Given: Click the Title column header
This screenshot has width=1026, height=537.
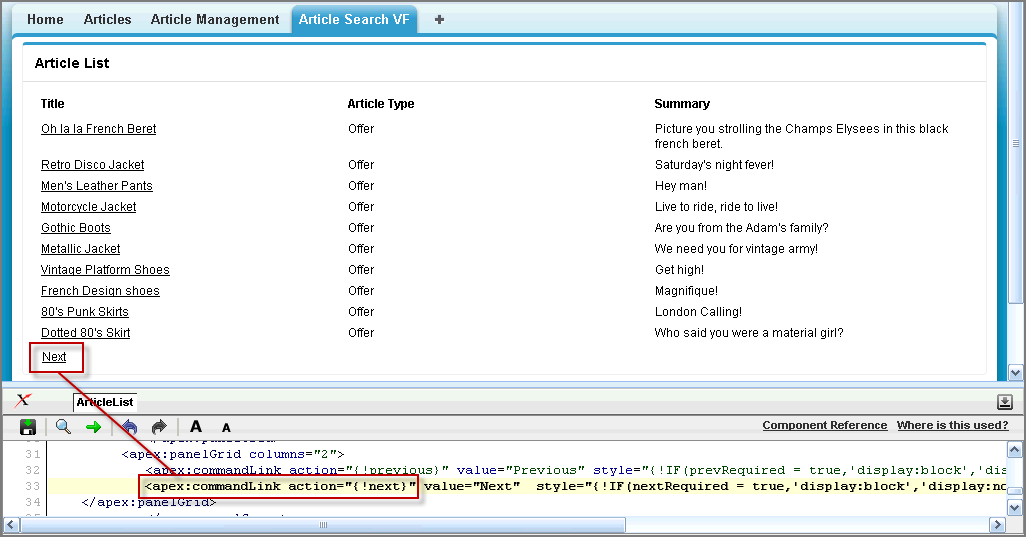Looking at the screenshot, I should click(x=52, y=103).
